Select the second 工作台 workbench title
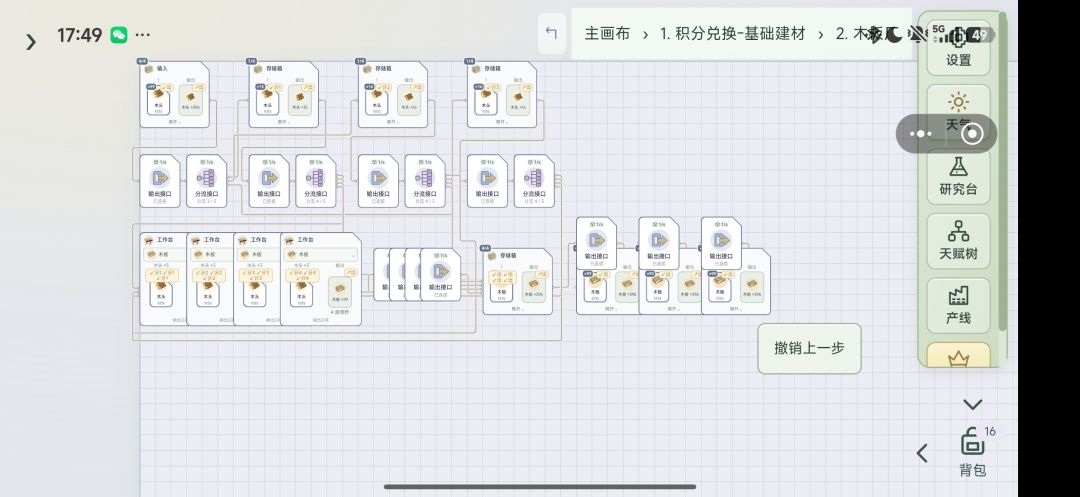 pos(212,240)
